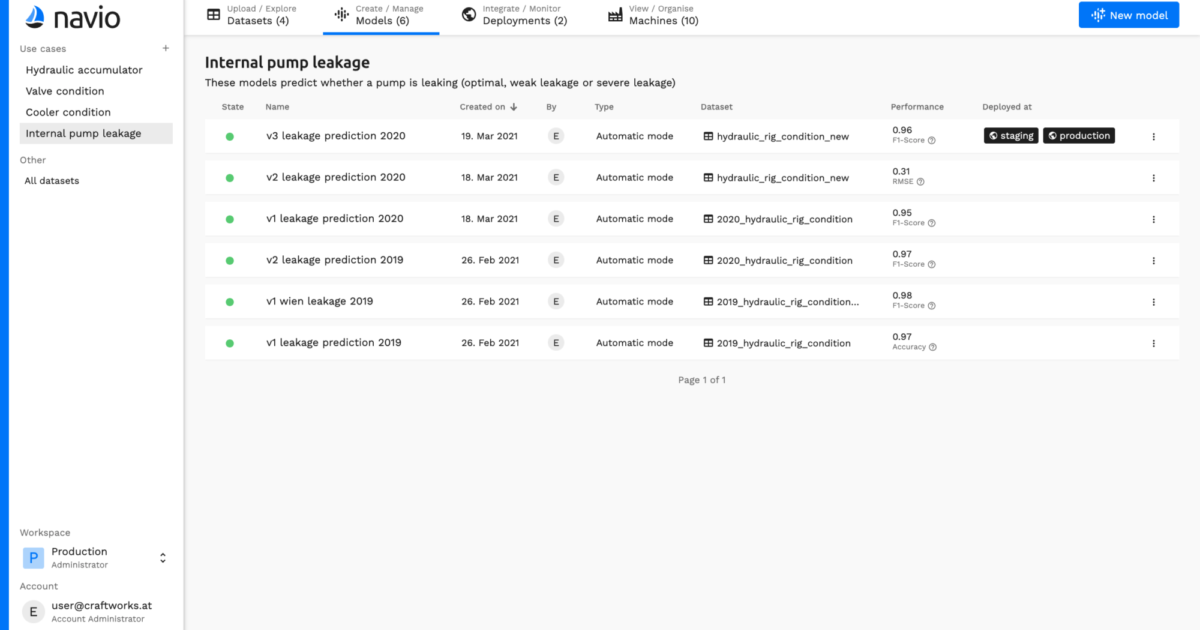Click the Deployed at column header
The height and width of the screenshot is (630, 1200).
pos(1007,107)
